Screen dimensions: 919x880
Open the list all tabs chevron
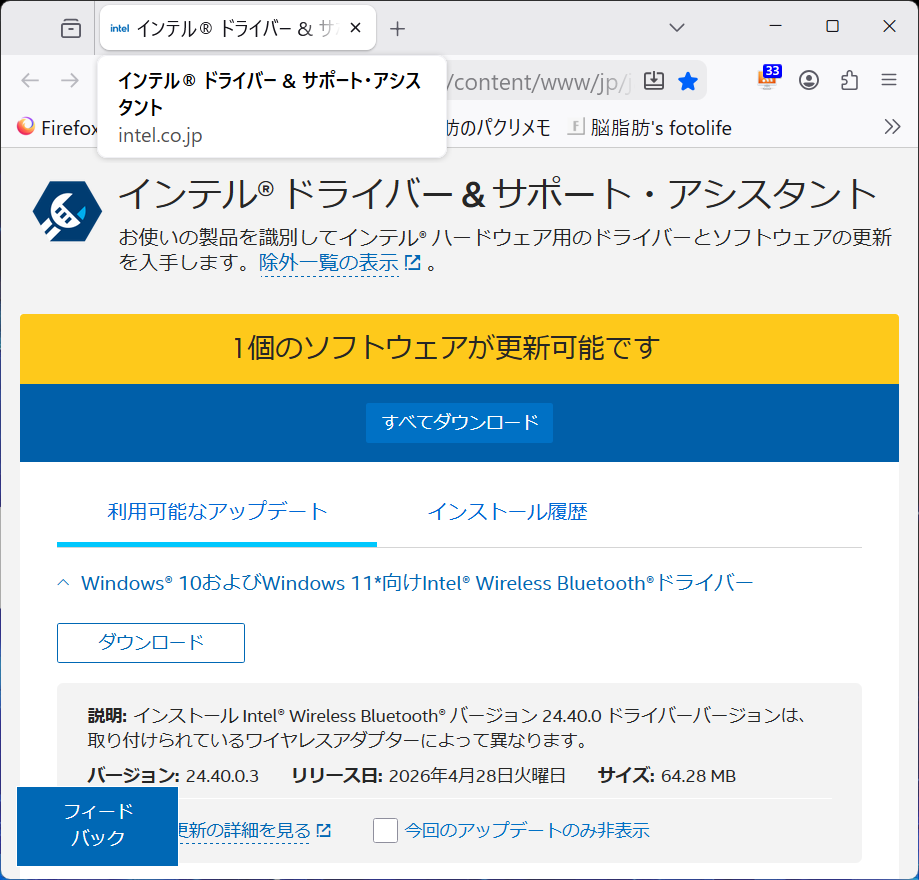coord(677,28)
